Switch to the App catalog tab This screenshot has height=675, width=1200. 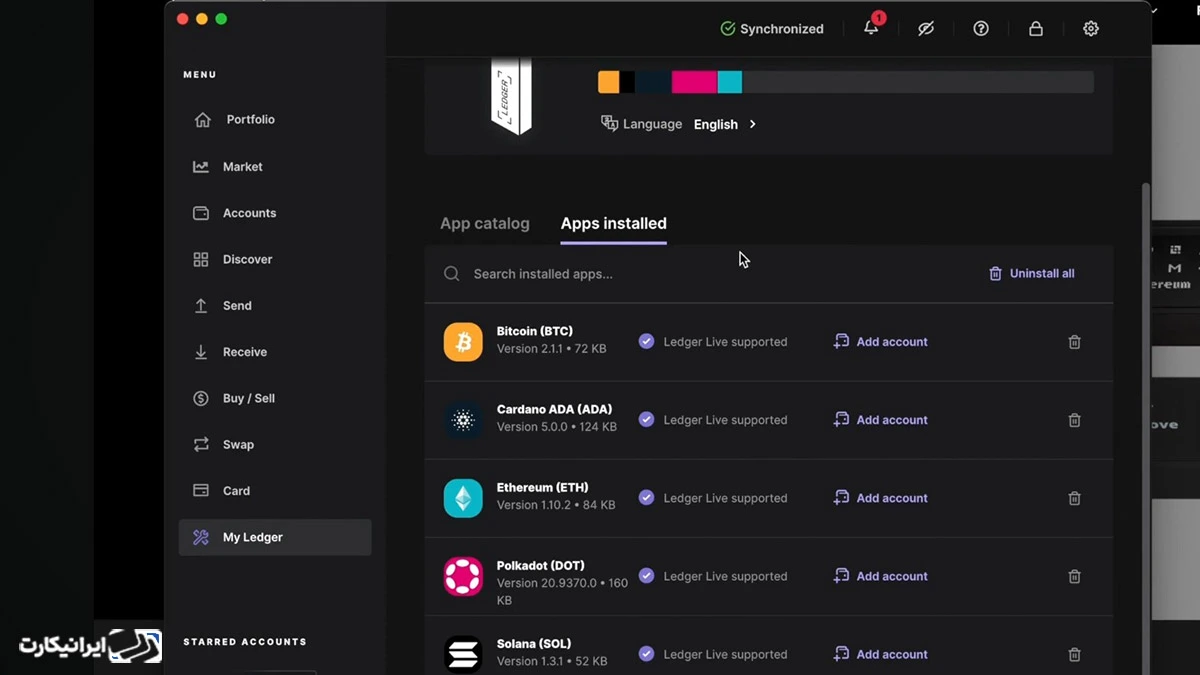[485, 224]
